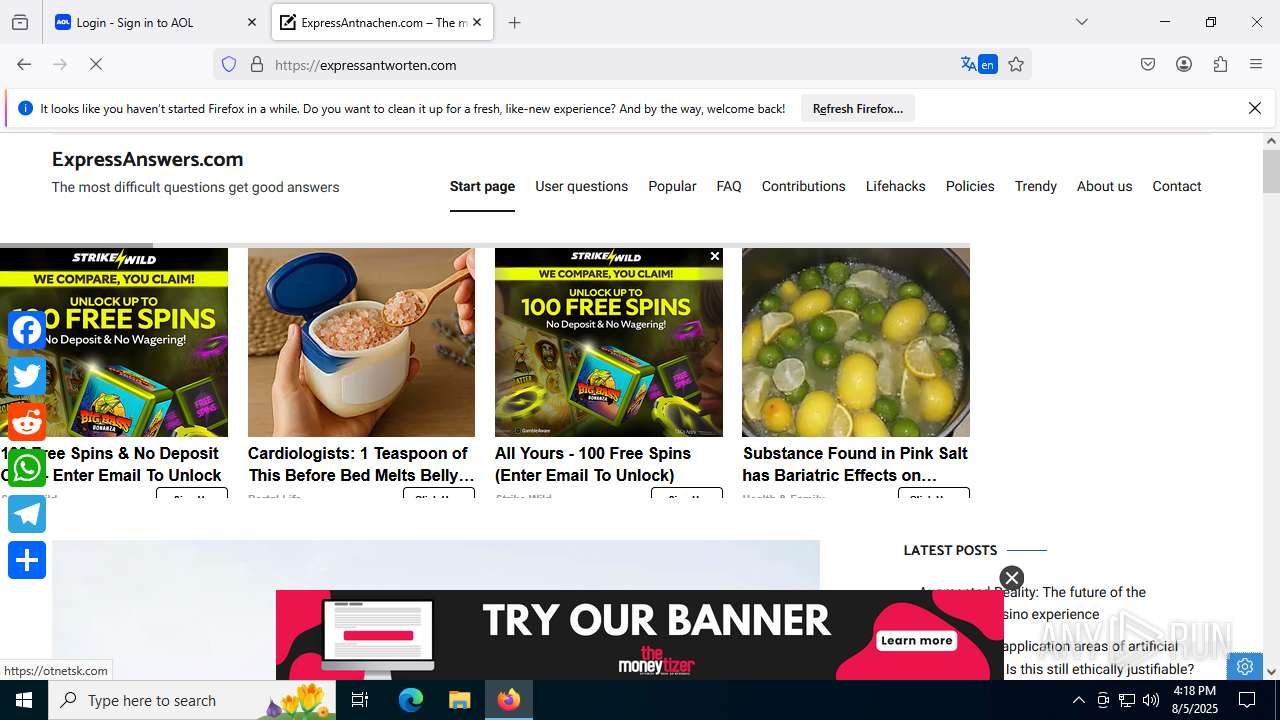This screenshot has height=720, width=1280.
Task: Open the FAQ menu item
Action: coord(729,186)
